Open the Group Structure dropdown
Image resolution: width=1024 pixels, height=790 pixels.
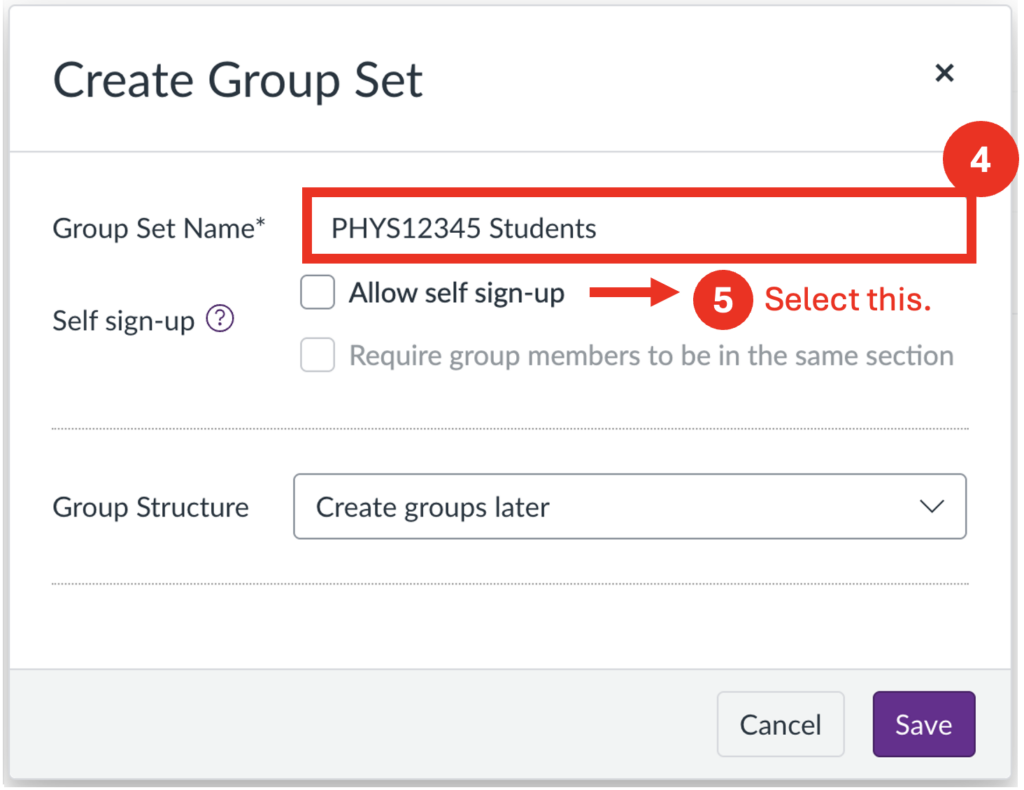(x=630, y=507)
